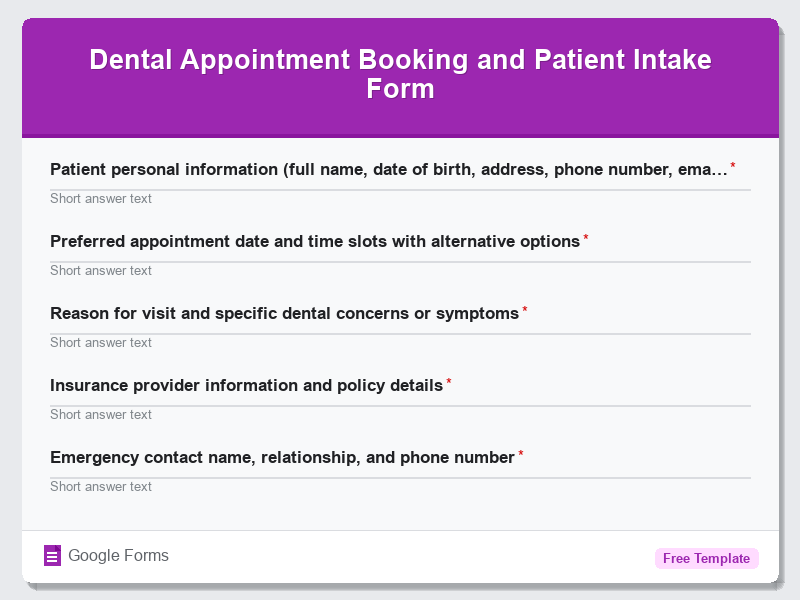This screenshot has height=600, width=800.
Task: Click the Free Template button
Action: point(706,558)
